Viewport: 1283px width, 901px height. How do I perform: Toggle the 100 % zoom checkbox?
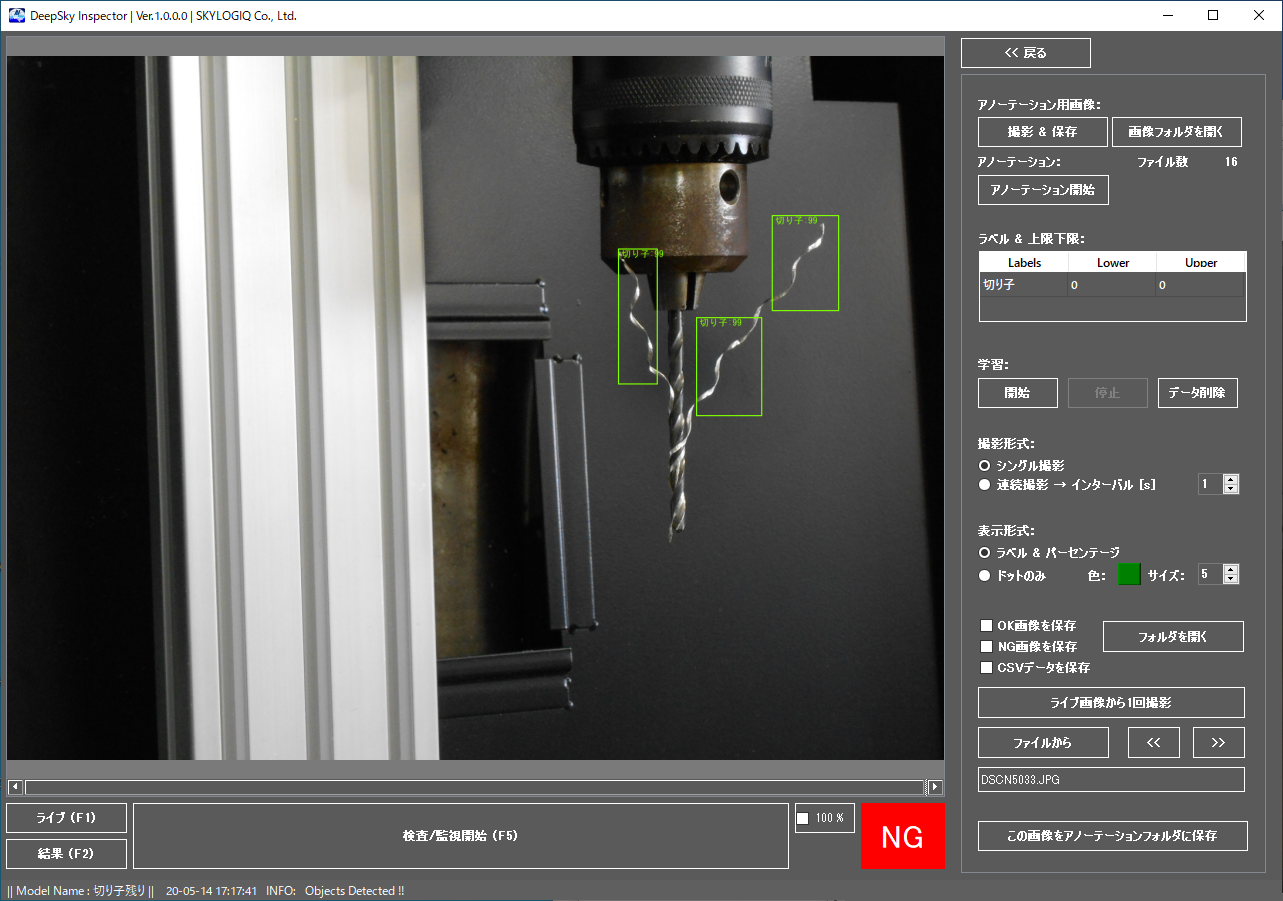(803, 819)
